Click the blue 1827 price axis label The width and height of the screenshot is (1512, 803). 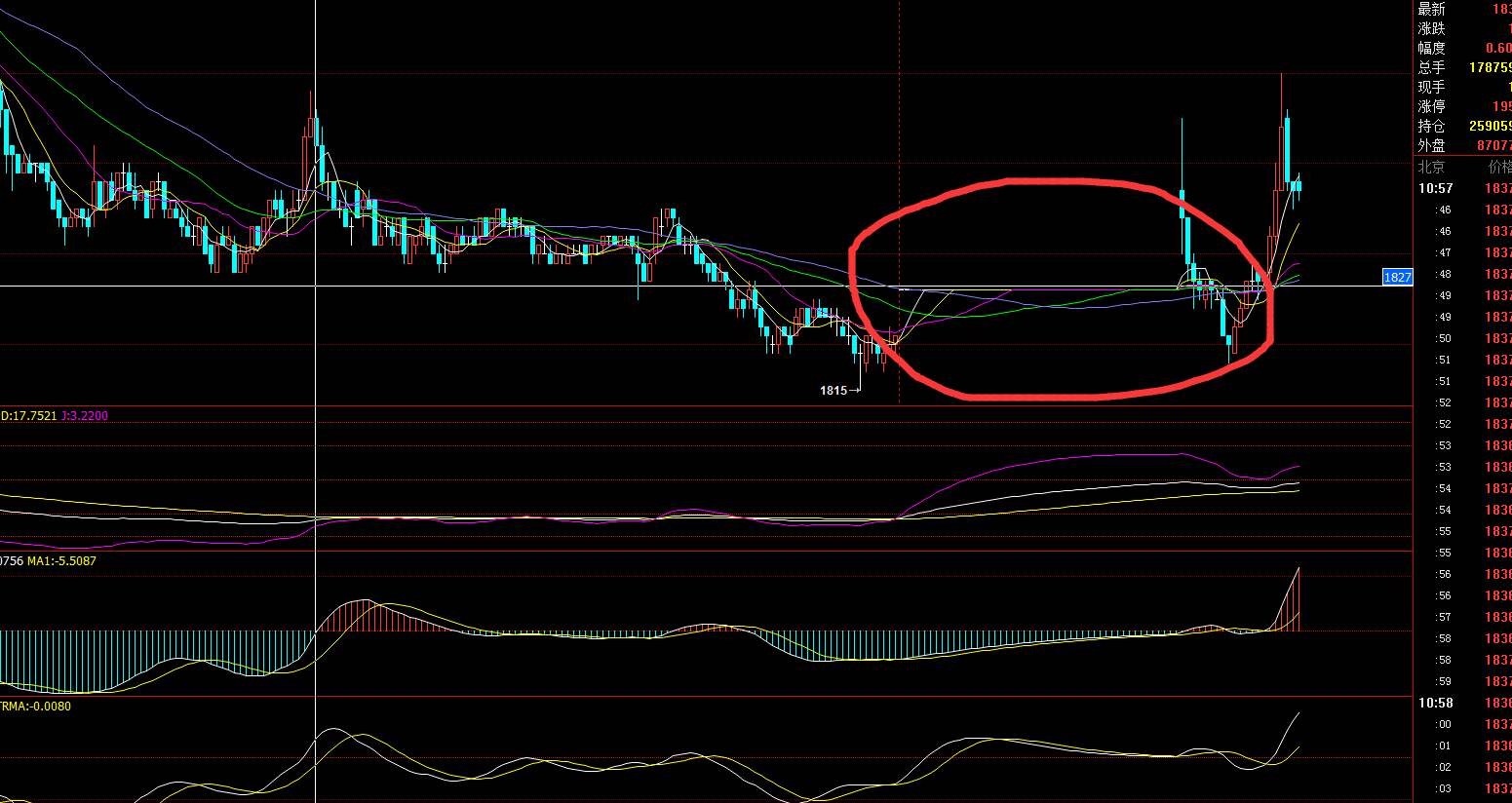[x=1397, y=278]
